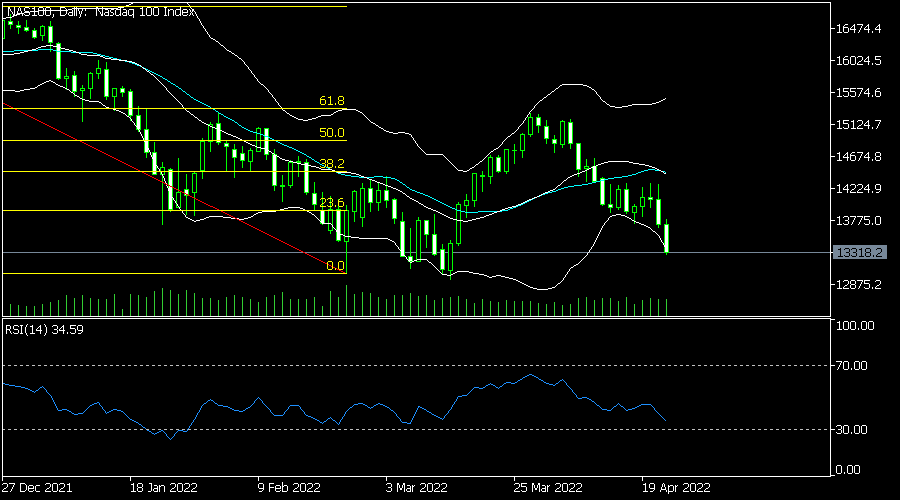This screenshot has height=500, width=900.
Task: Click price axis value 15574.6
Action: tap(858, 93)
